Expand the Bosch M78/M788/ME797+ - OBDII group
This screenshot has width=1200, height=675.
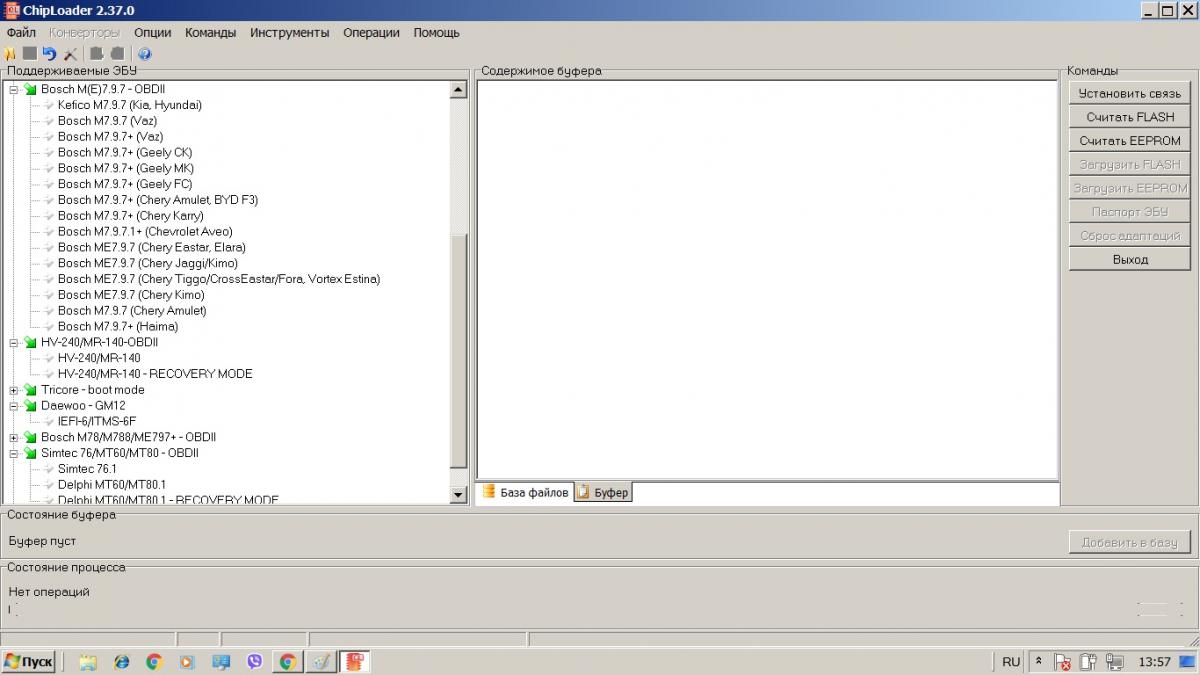click(x=14, y=437)
